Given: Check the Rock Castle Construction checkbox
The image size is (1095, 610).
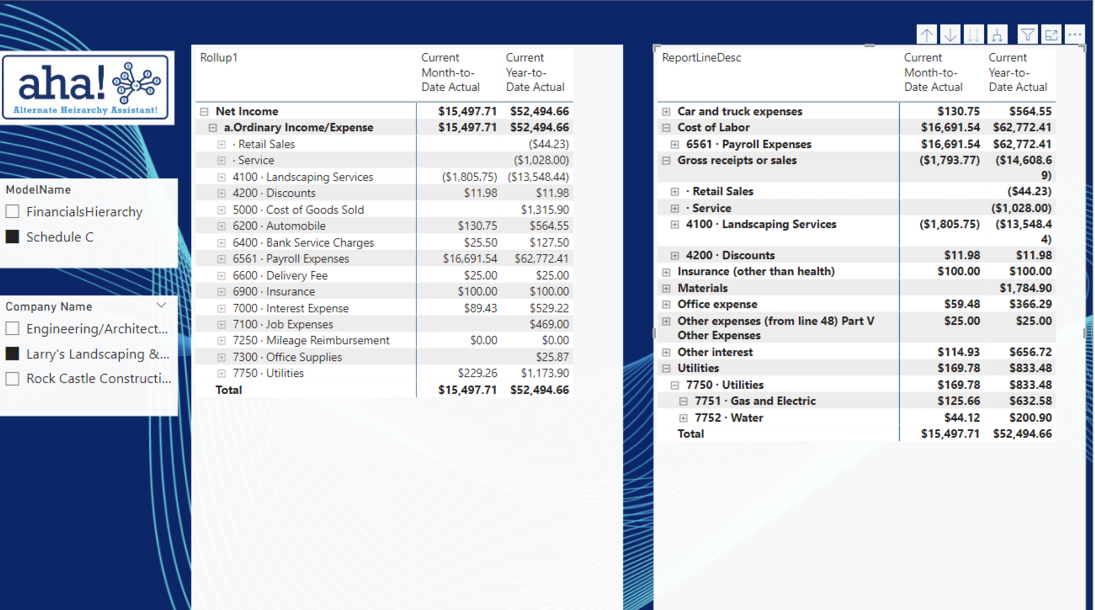Looking at the screenshot, I should [13, 379].
